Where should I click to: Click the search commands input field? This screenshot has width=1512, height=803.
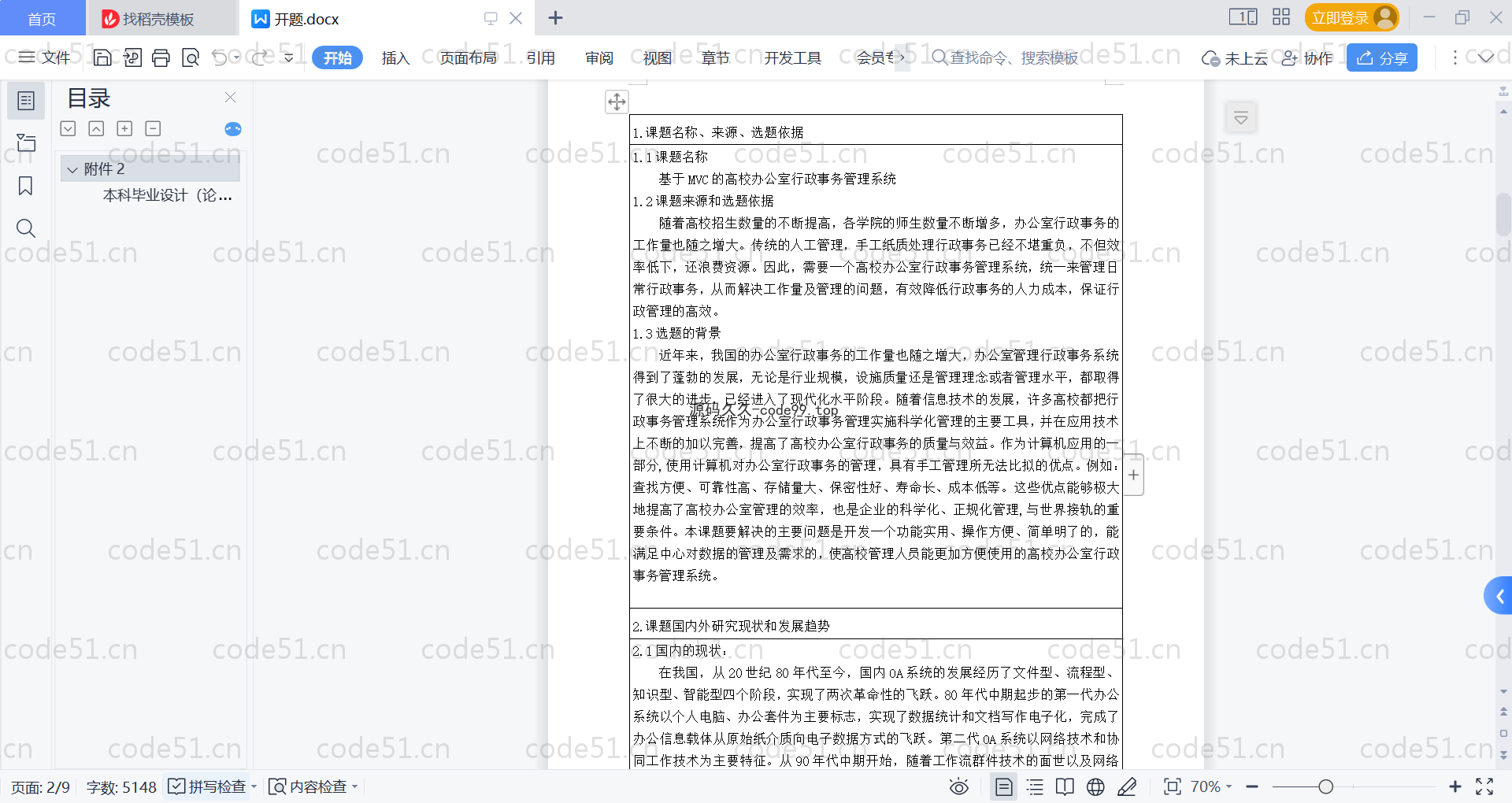[1012, 57]
